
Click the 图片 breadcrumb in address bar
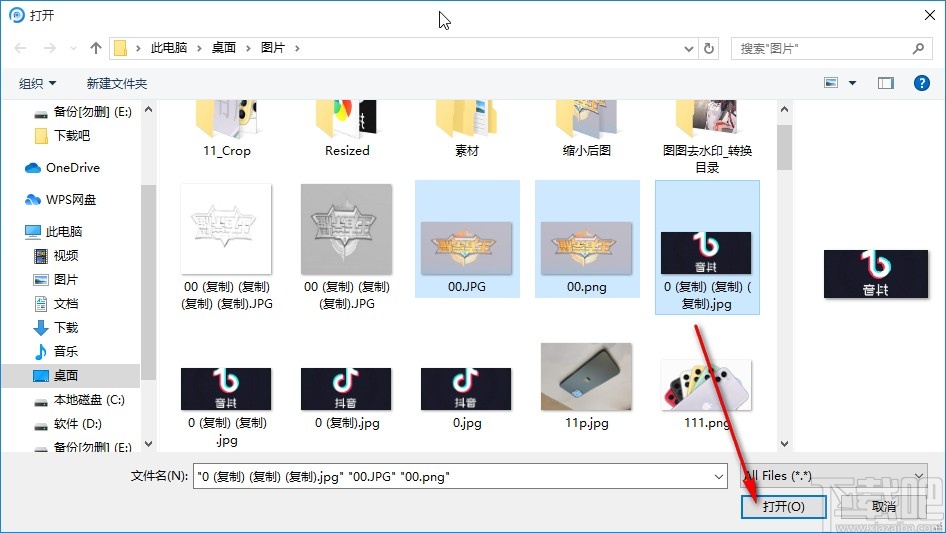273,48
